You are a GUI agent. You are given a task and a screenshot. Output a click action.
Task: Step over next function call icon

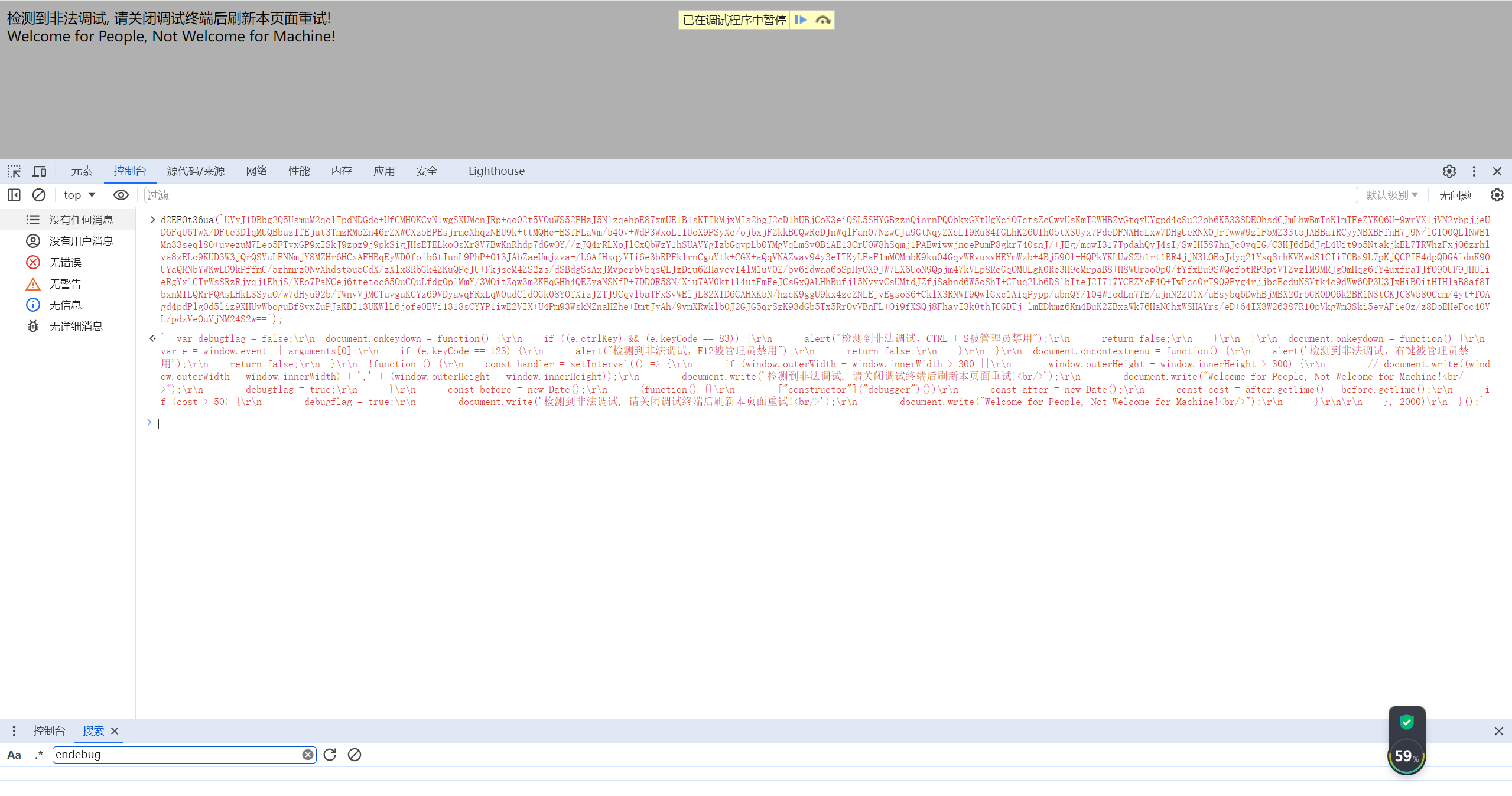point(823,20)
